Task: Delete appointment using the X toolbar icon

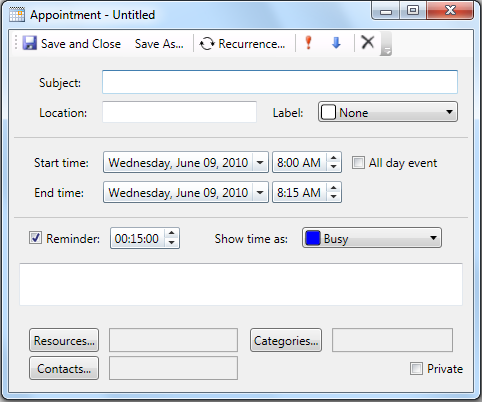Action: [368, 42]
